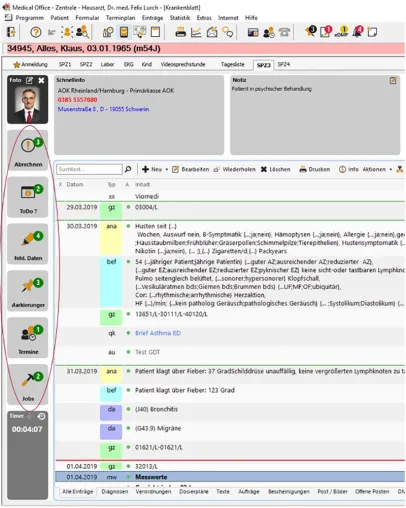Reset the Timer with clock icon
Image resolution: width=406 pixels, height=508 pixels.
click(41, 416)
